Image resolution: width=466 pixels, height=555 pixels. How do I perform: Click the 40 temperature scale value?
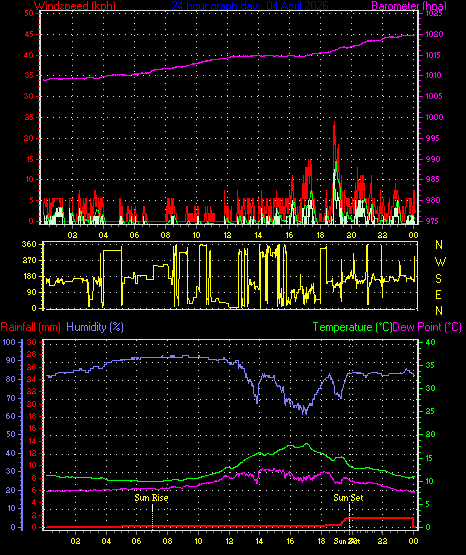point(430,342)
